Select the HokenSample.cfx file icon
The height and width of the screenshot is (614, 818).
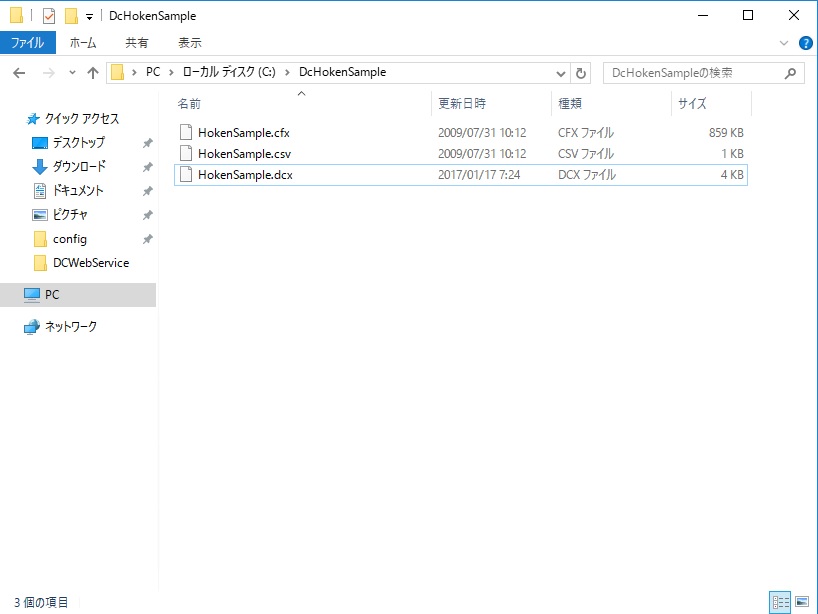(x=186, y=133)
